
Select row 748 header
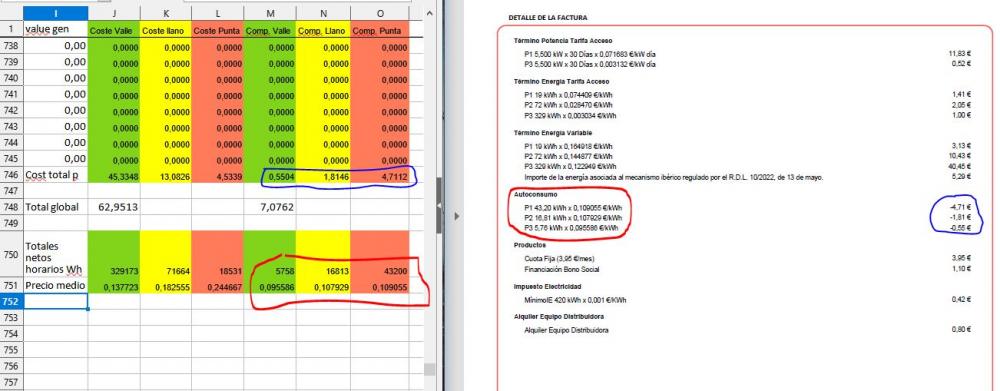[11, 207]
